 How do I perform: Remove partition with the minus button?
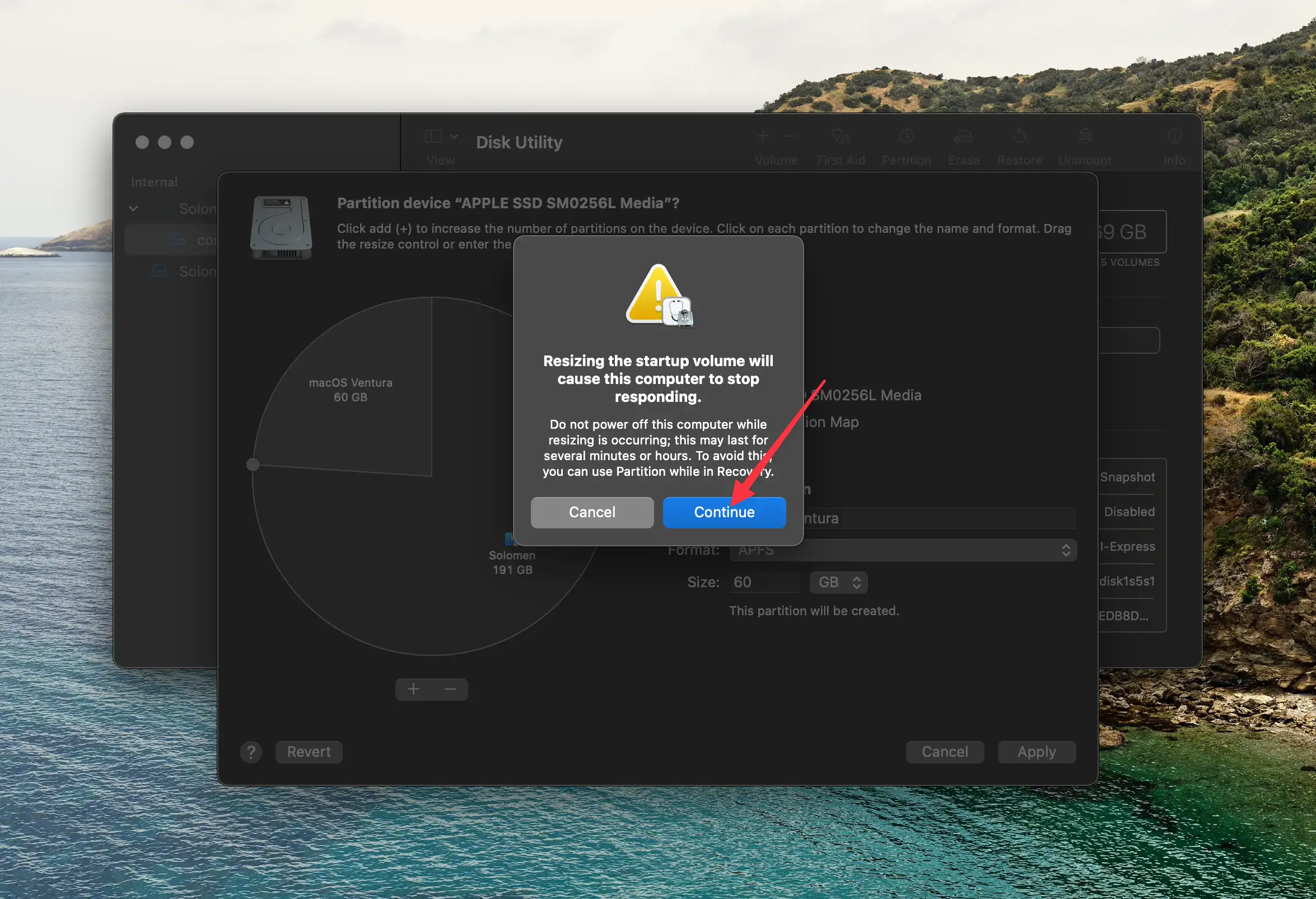tap(450, 689)
